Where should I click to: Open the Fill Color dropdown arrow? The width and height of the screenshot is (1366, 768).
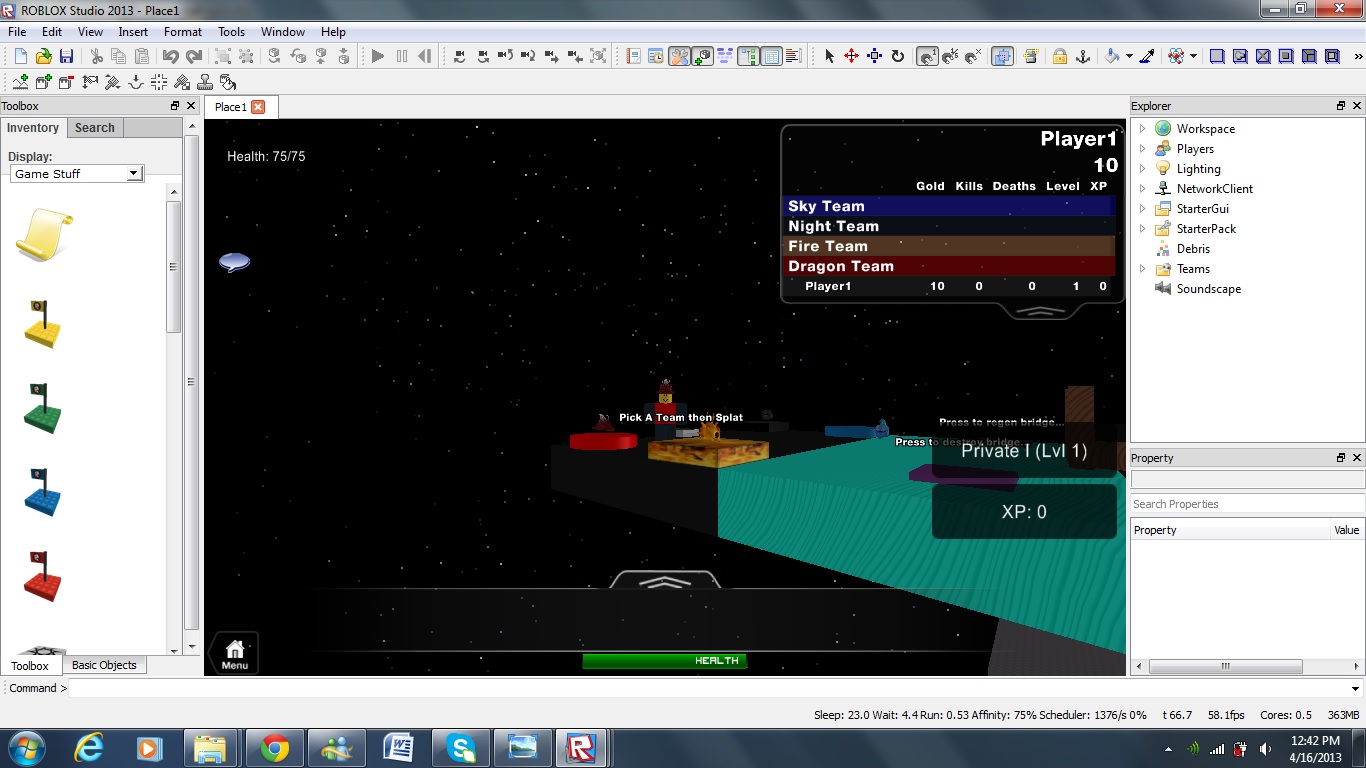click(x=1129, y=56)
